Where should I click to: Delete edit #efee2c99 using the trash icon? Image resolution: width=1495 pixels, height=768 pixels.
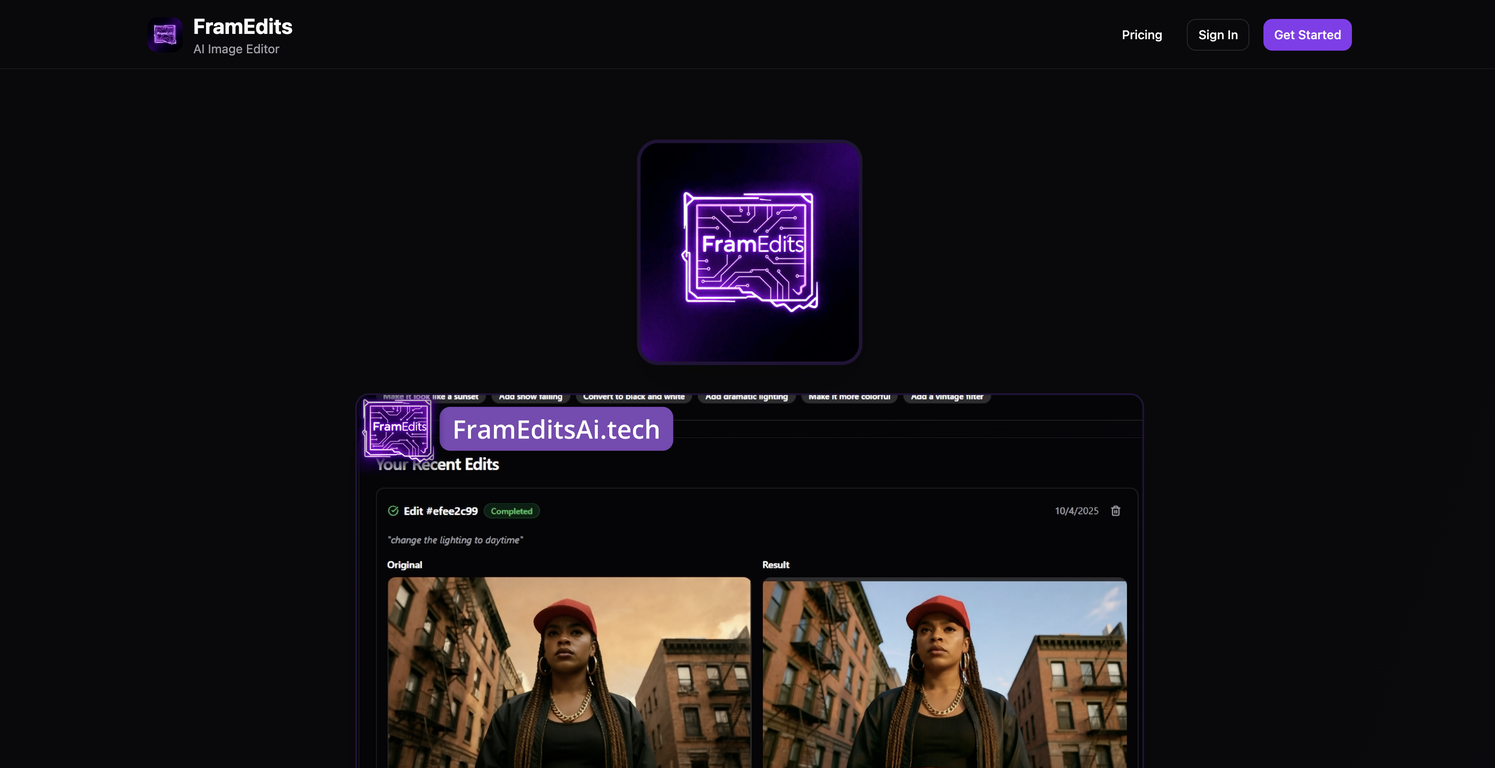click(1115, 510)
